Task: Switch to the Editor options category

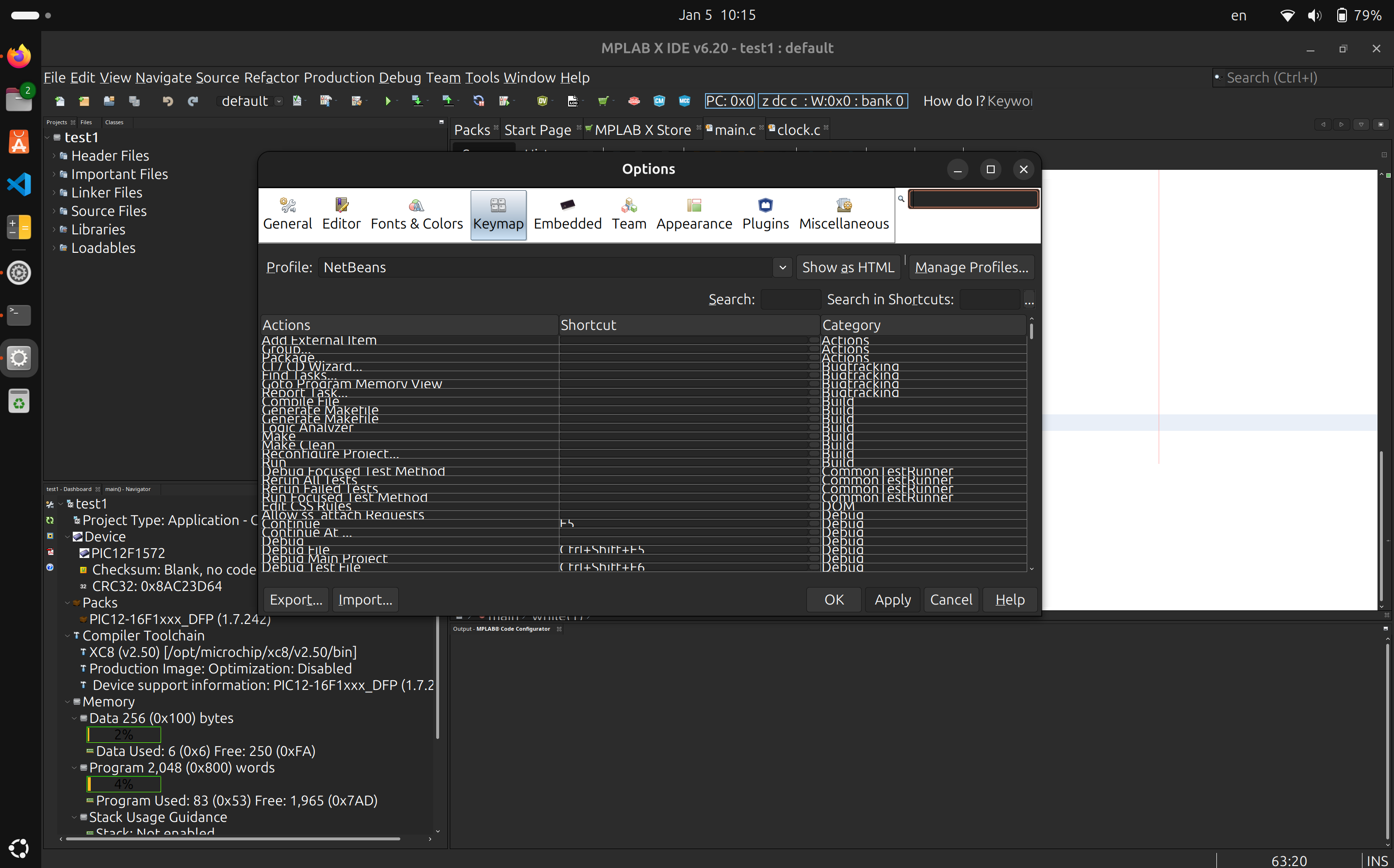Action: [x=341, y=214]
